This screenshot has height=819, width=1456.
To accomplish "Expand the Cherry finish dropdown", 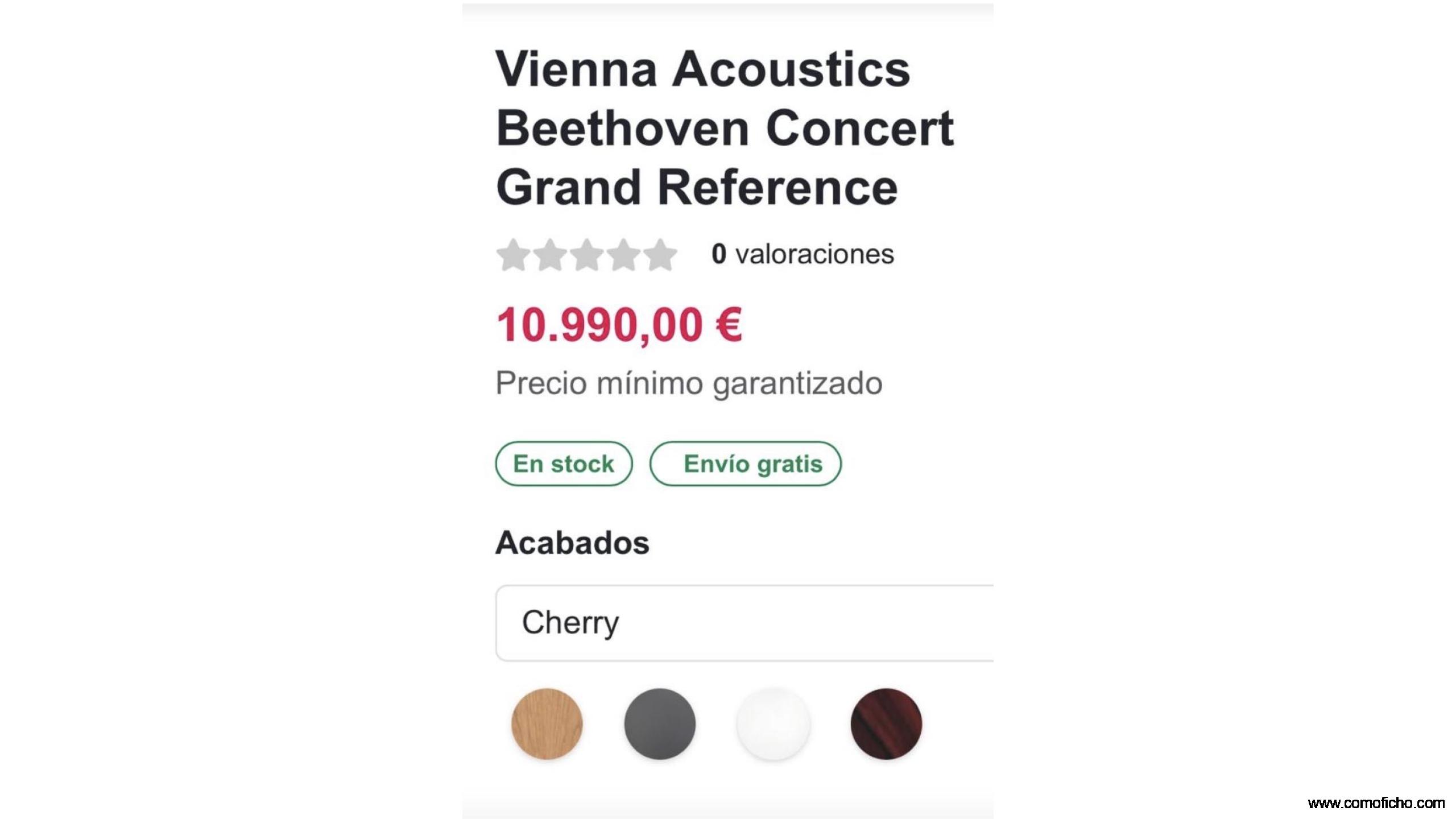I will [x=744, y=623].
